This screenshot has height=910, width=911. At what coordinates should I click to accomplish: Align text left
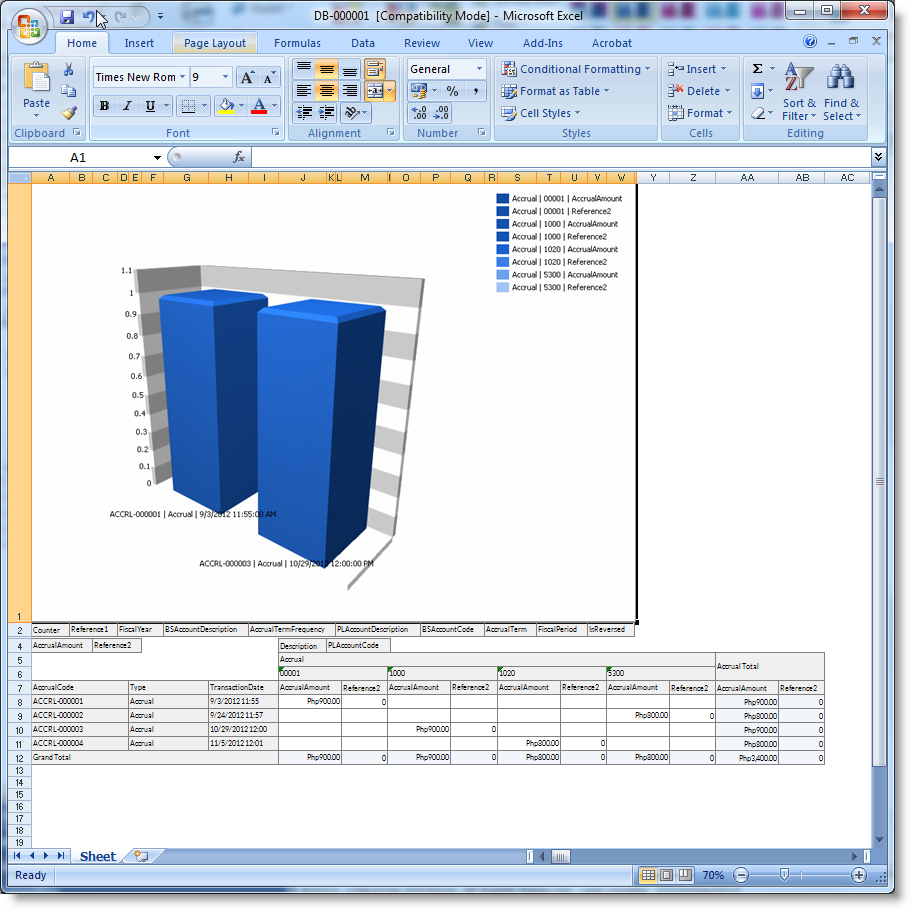303,91
